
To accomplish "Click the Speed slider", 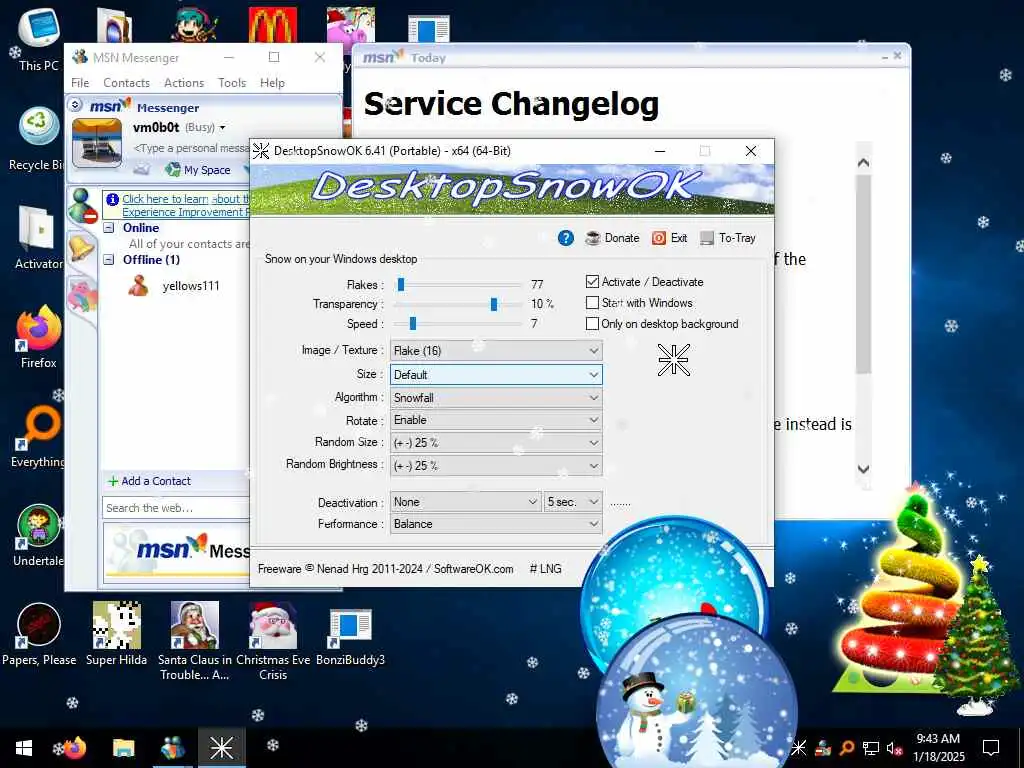I will click(460, 324).
